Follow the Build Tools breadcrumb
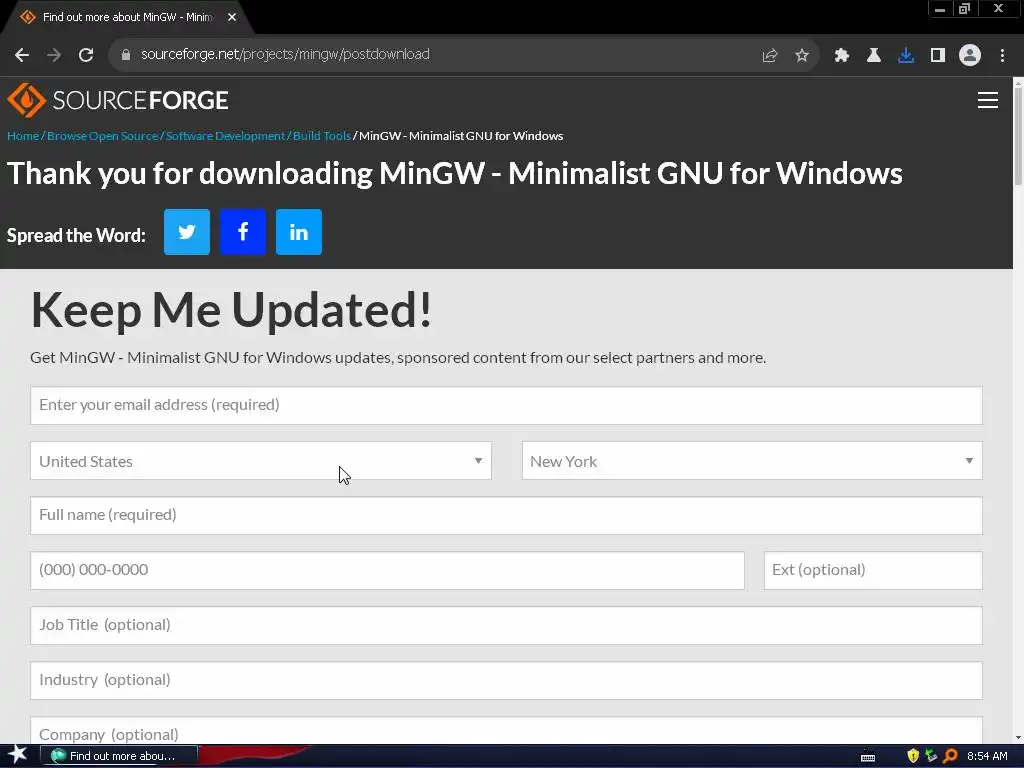Image resolution: width=1024 pixels, height=768 pixels. click(x=322, y=136)
